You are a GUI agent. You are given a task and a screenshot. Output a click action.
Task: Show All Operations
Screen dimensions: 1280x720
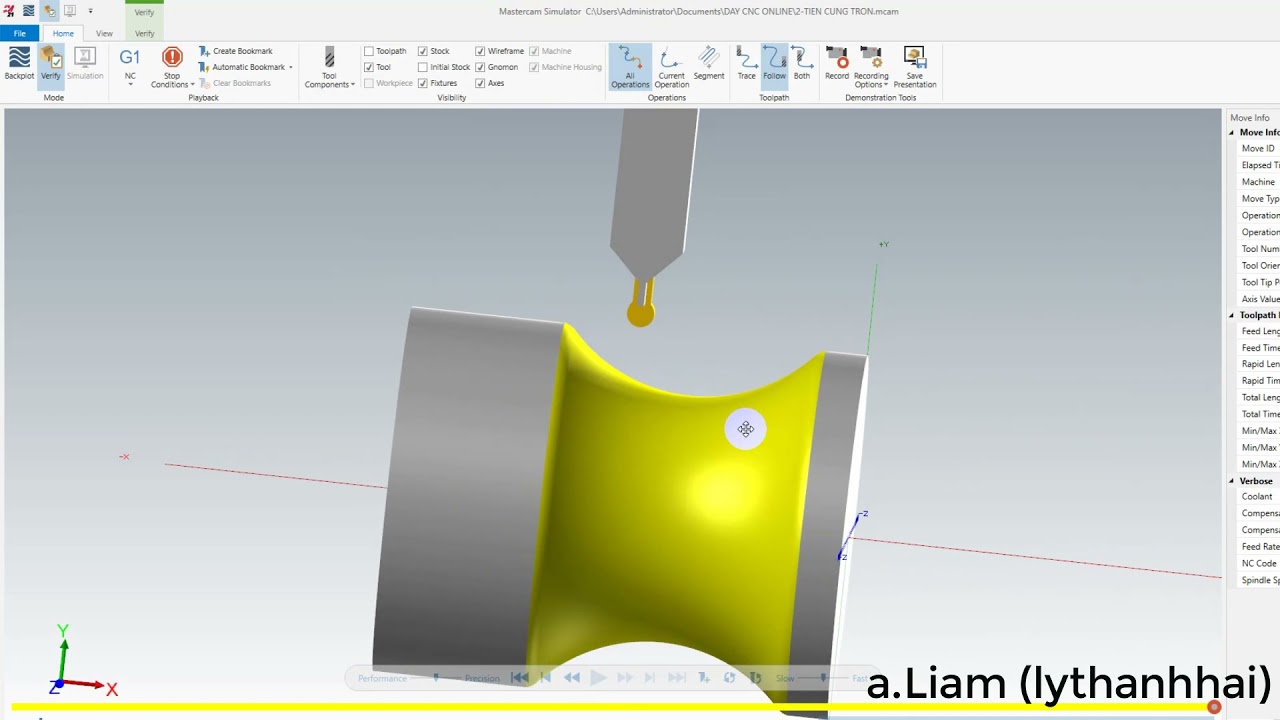click(630, 67)
